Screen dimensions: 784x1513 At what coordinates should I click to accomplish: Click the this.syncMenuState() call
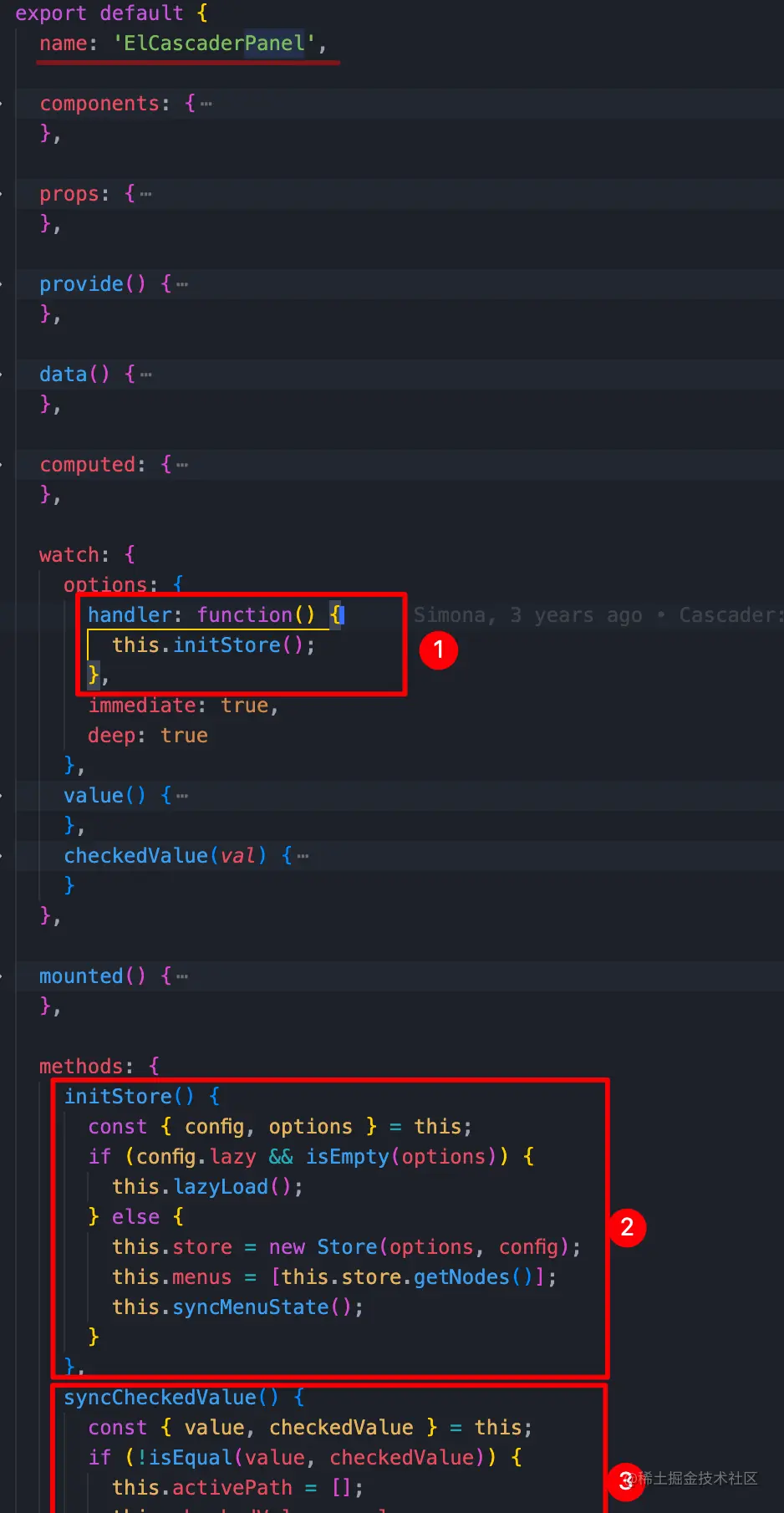pos(238,1307)
